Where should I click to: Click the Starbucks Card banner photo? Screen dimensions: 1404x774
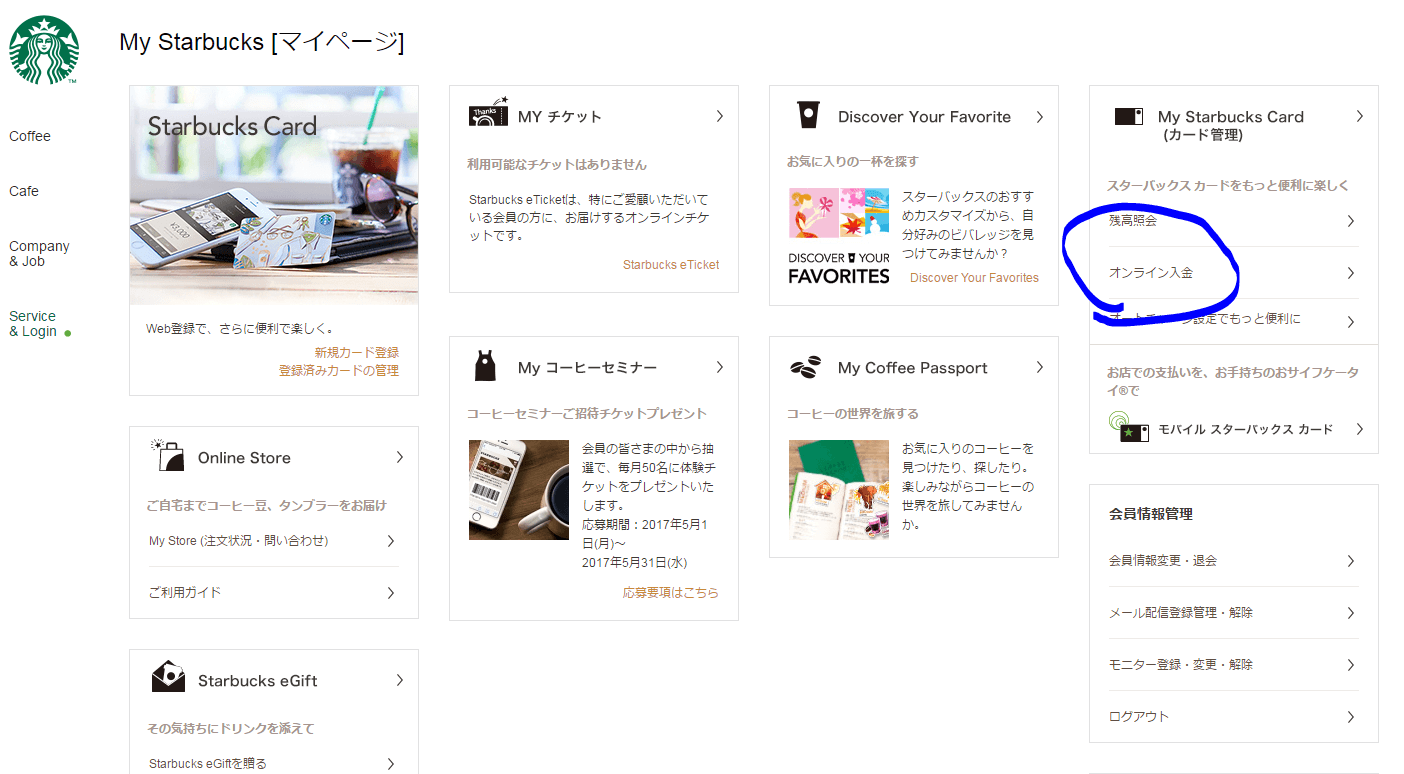pyautogui.click(x=274, y=195)
